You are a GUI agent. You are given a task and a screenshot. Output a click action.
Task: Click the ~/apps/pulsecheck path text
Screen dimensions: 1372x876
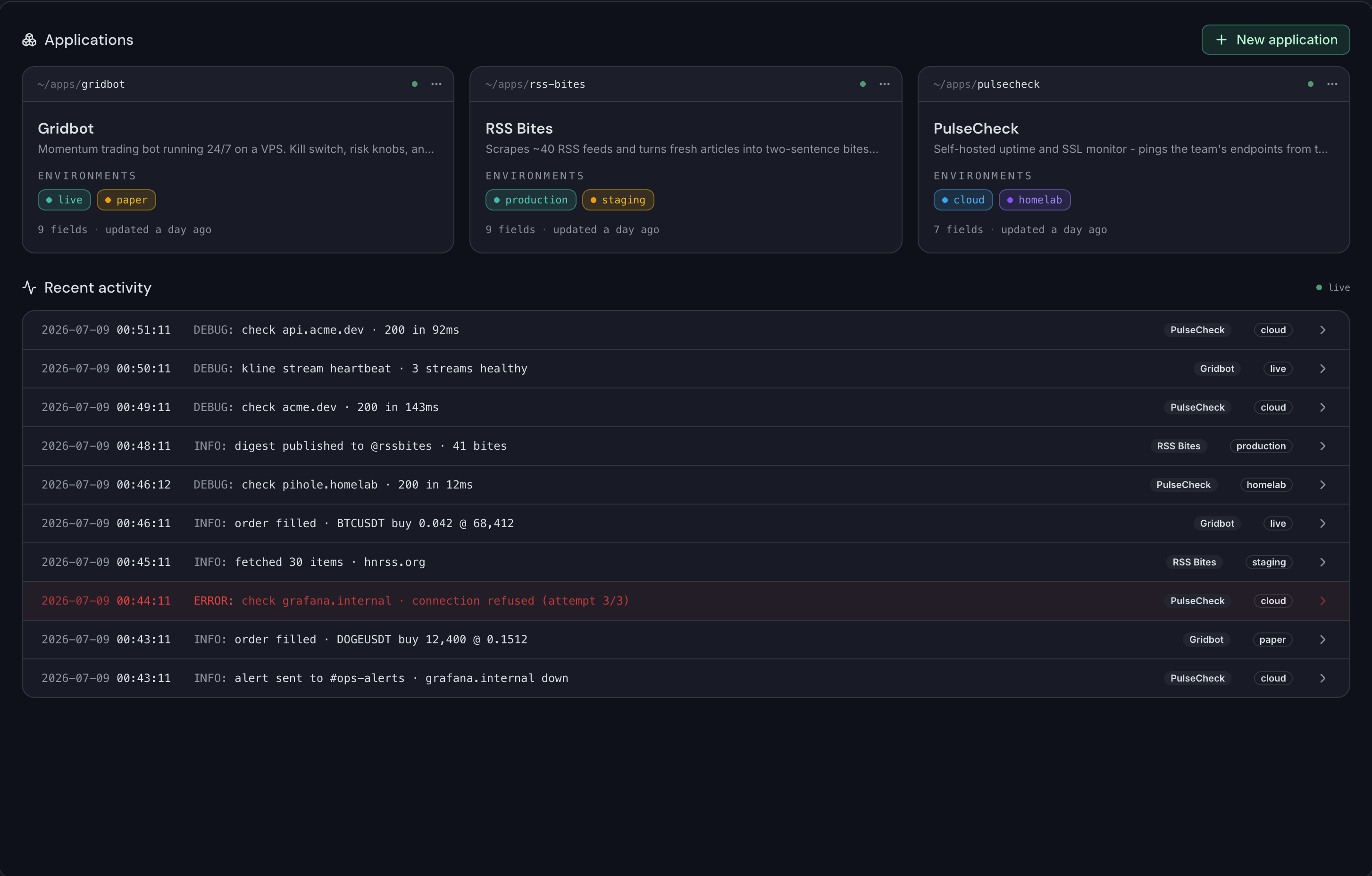point(986,84)
